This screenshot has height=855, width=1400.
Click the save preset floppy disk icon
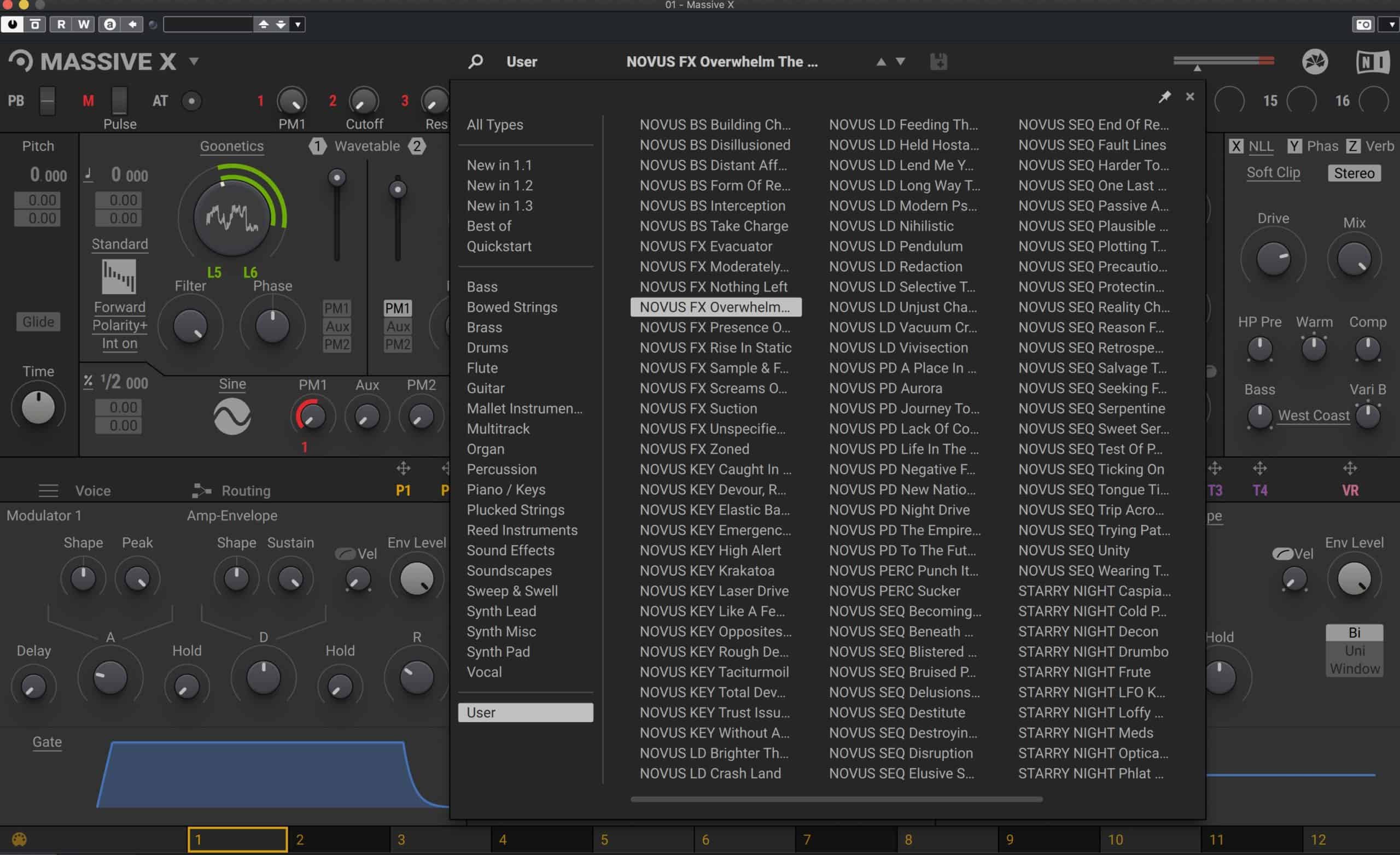(938, 61)
